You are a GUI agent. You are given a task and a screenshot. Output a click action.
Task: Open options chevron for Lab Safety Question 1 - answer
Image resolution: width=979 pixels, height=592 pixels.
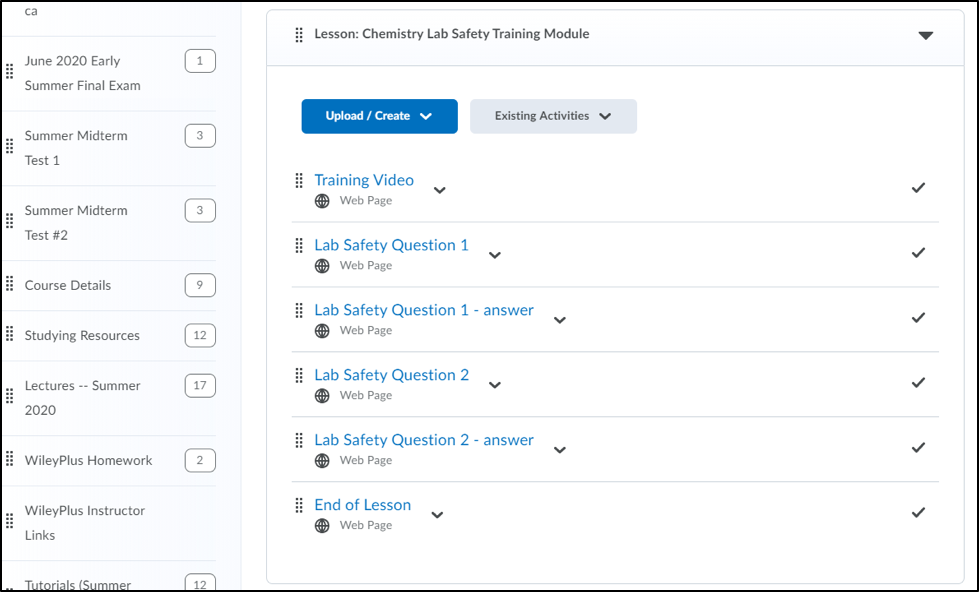(x=560, y=320)
